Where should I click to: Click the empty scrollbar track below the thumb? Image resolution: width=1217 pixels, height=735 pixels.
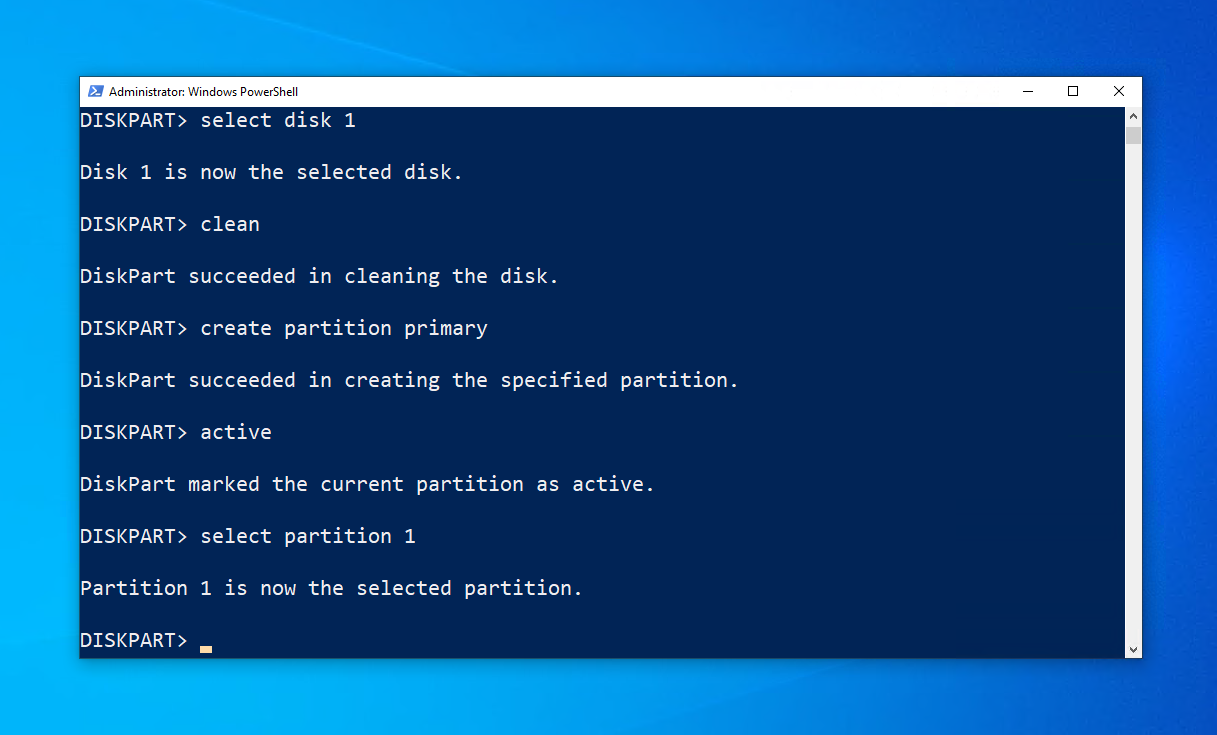[1133, 400]
